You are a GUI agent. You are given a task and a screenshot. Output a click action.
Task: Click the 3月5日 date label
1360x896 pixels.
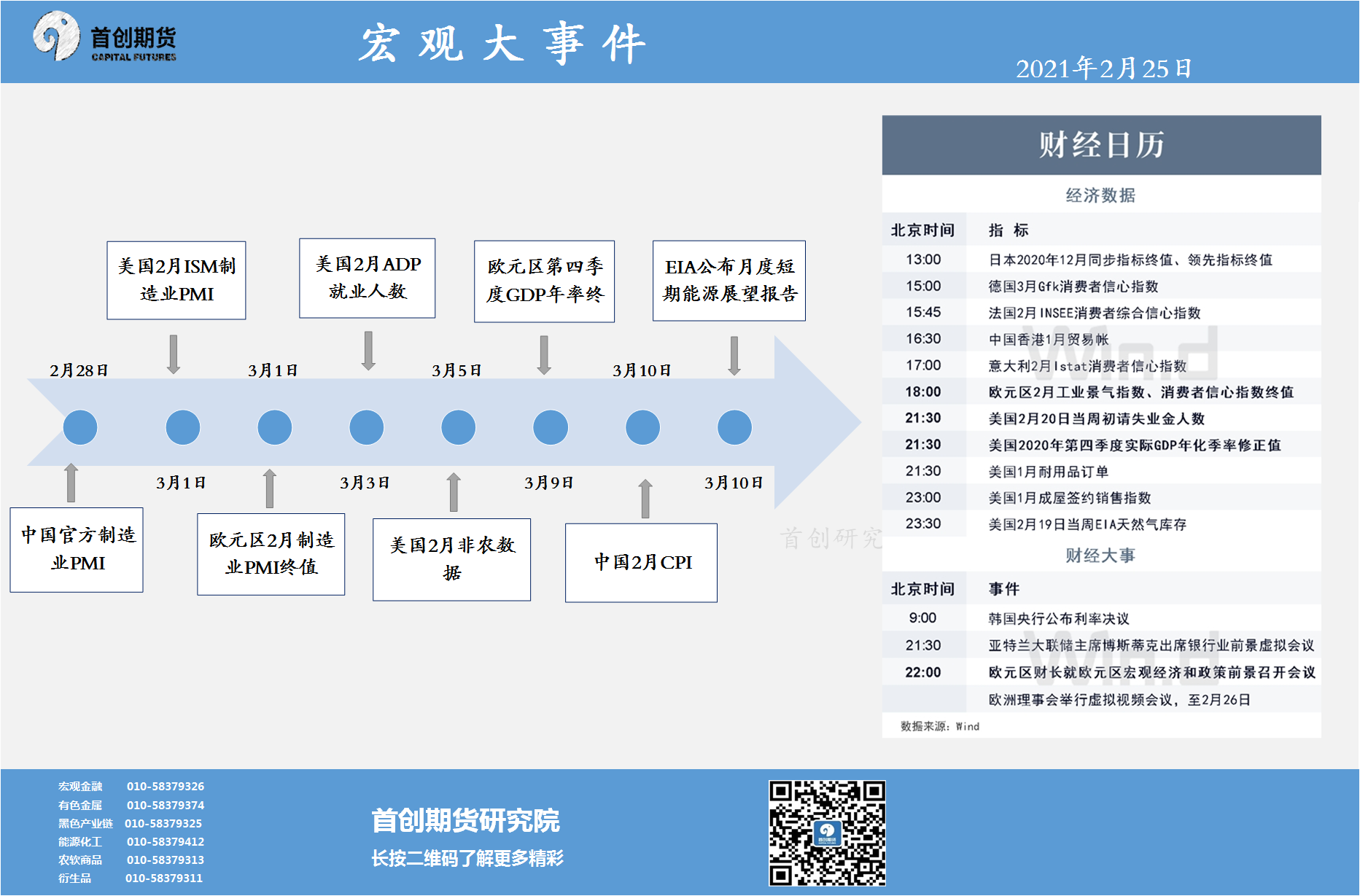tap(456, 370)
